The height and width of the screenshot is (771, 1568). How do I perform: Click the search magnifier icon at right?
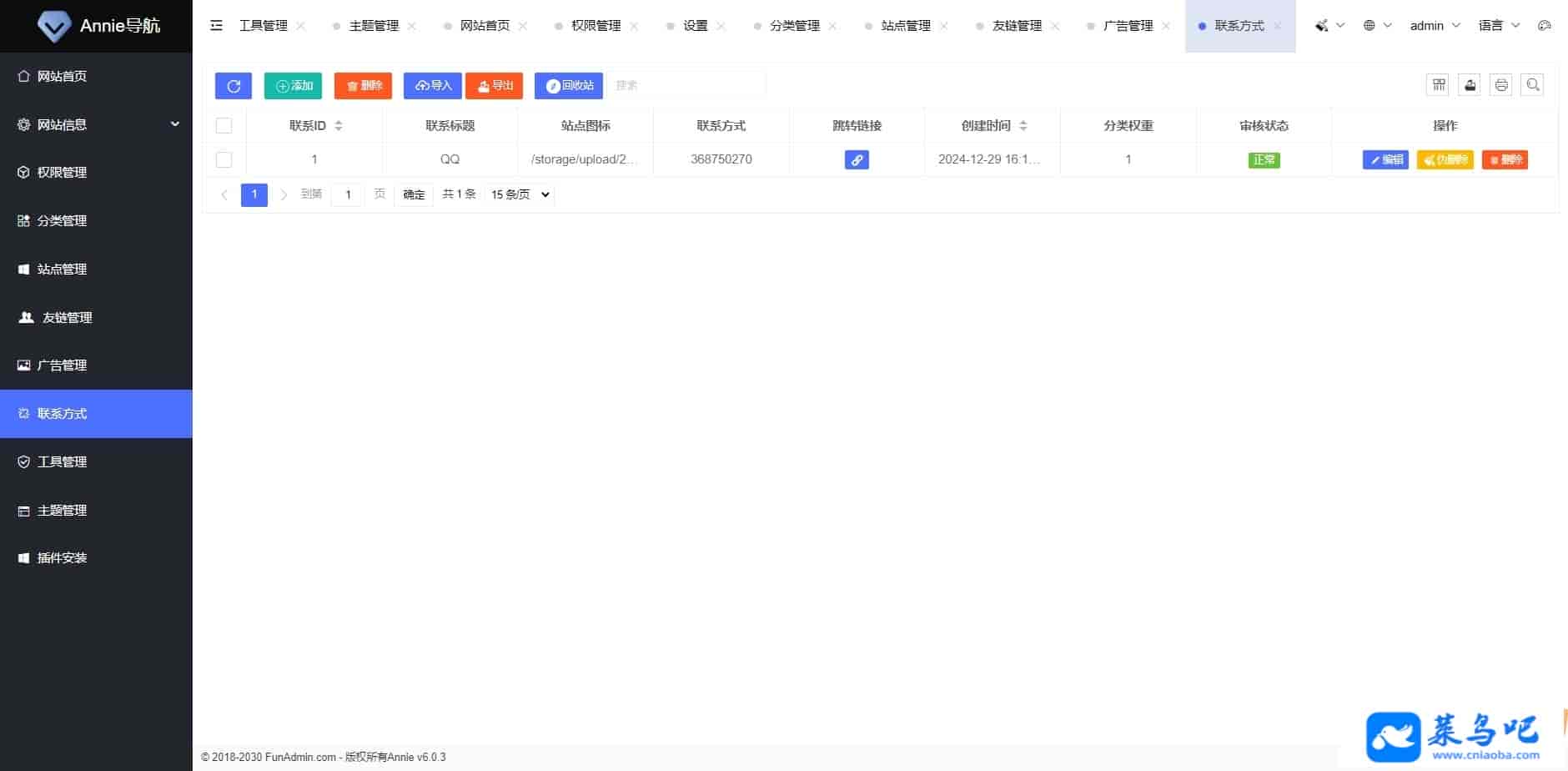point(1533,85)
